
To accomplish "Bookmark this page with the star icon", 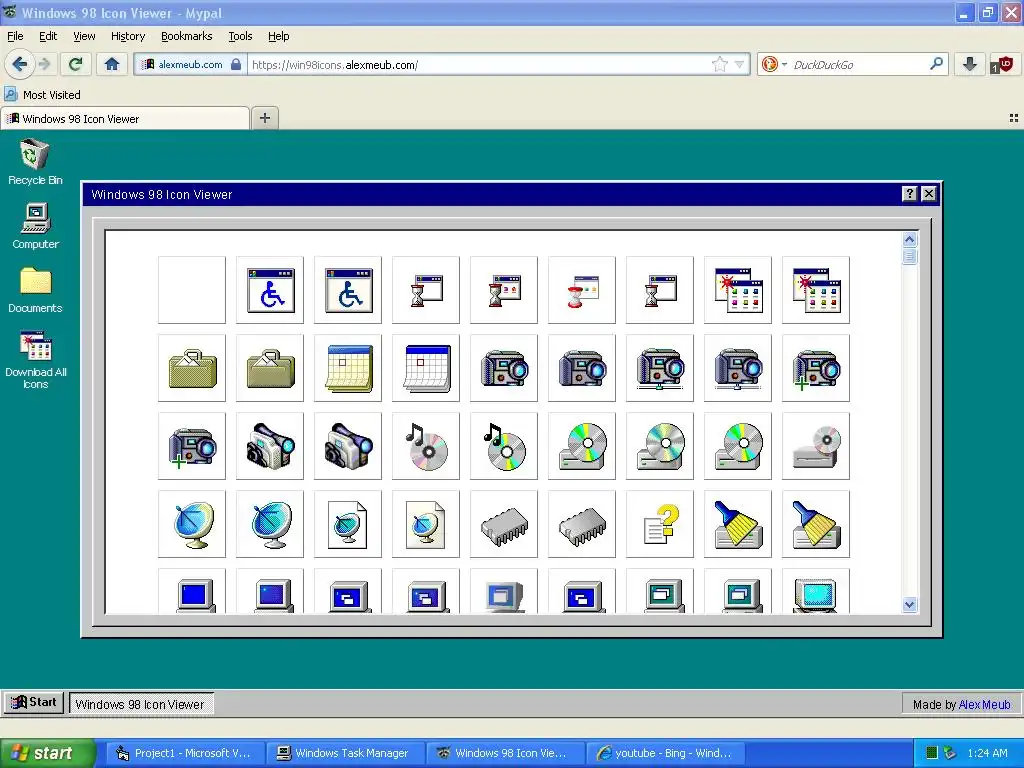I will [720, 64].
